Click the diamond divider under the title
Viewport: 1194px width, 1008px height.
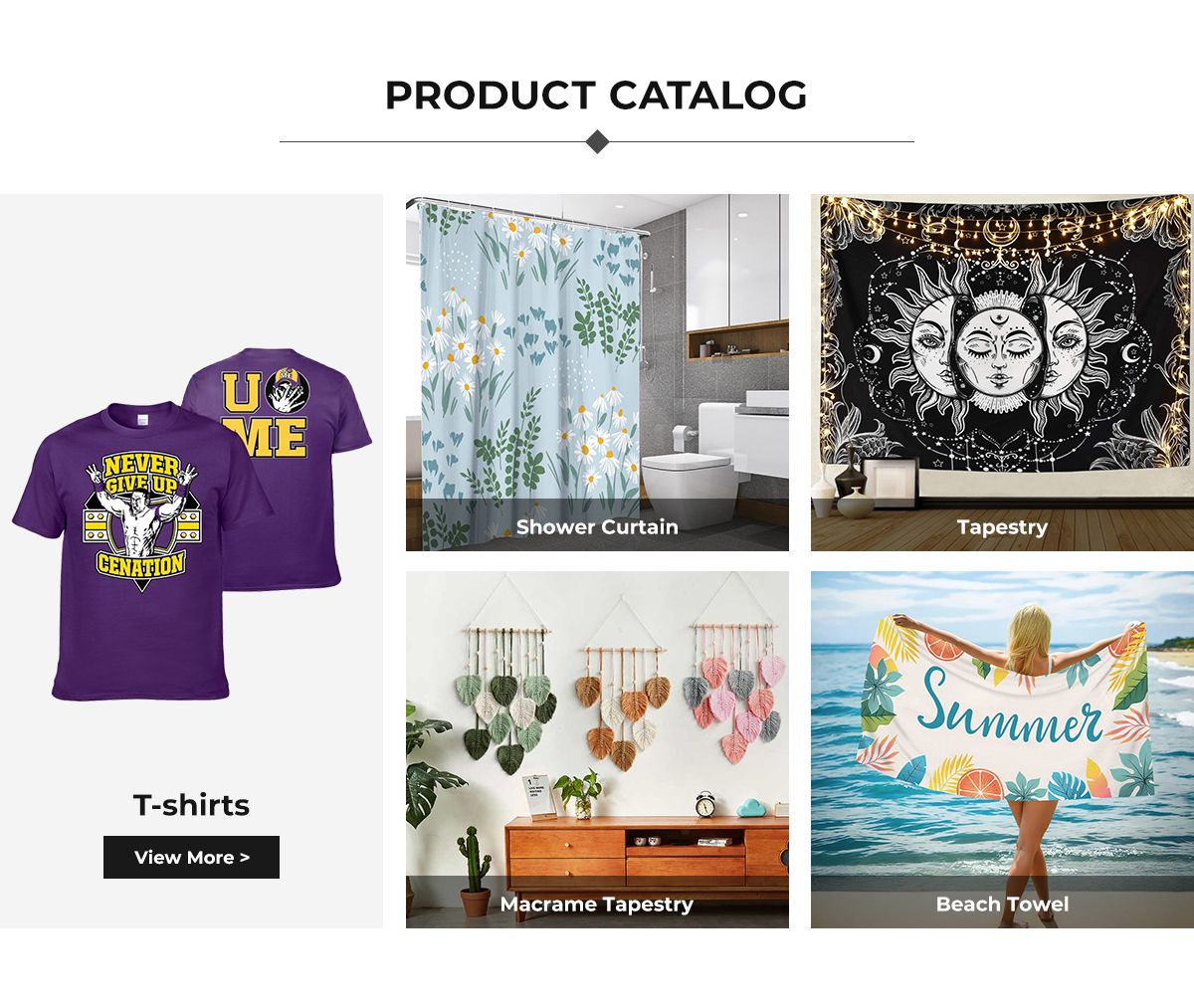(x=597, y=142)
